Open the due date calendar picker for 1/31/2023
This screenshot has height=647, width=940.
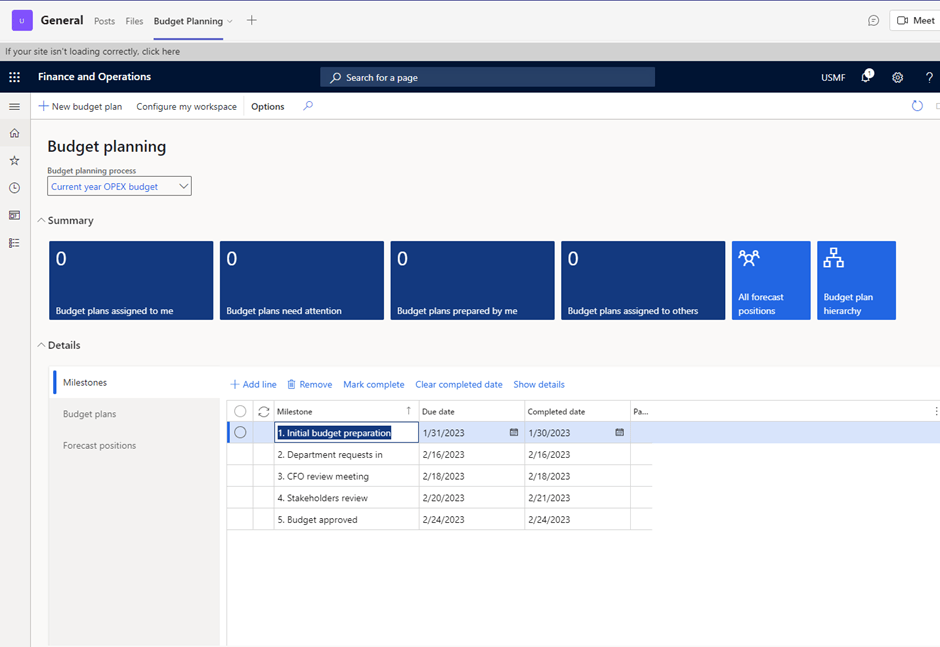point(514,432)
